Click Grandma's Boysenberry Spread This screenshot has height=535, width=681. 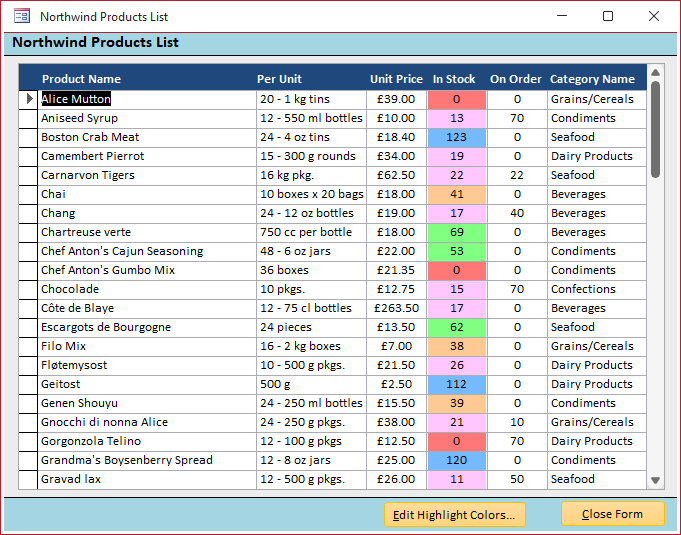pos(147,460)
